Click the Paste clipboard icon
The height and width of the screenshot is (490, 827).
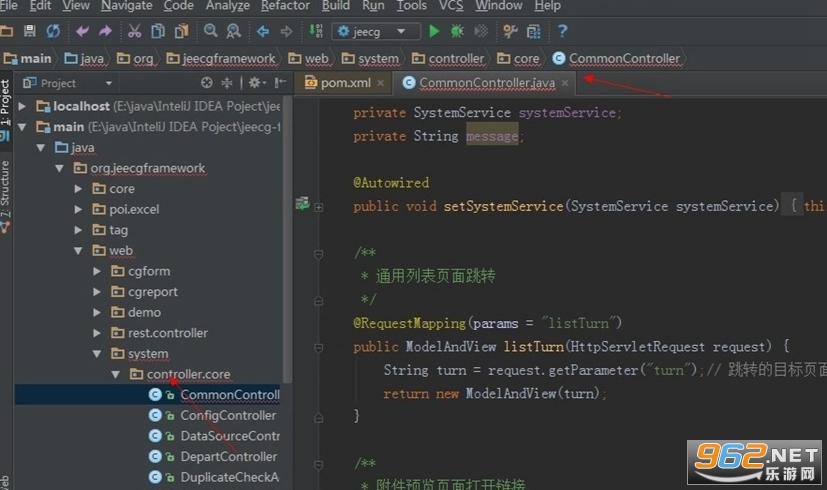pyautogui.click(x=181, y=31)
